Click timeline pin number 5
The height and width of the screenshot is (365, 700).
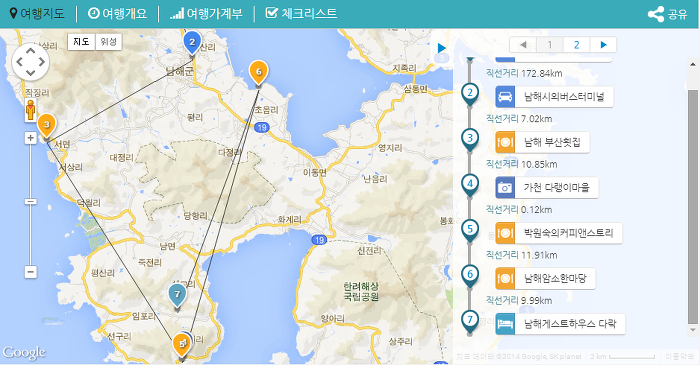470,231
